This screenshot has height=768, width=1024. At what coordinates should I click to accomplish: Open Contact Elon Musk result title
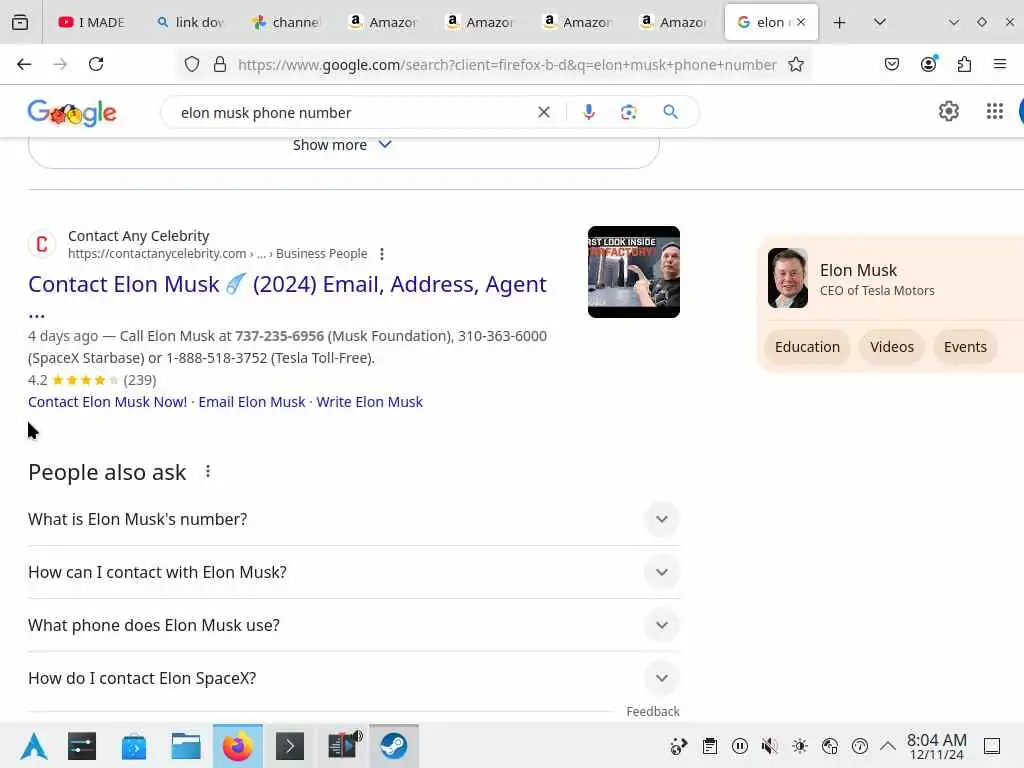pyautogui.click(x=287, y=284)
